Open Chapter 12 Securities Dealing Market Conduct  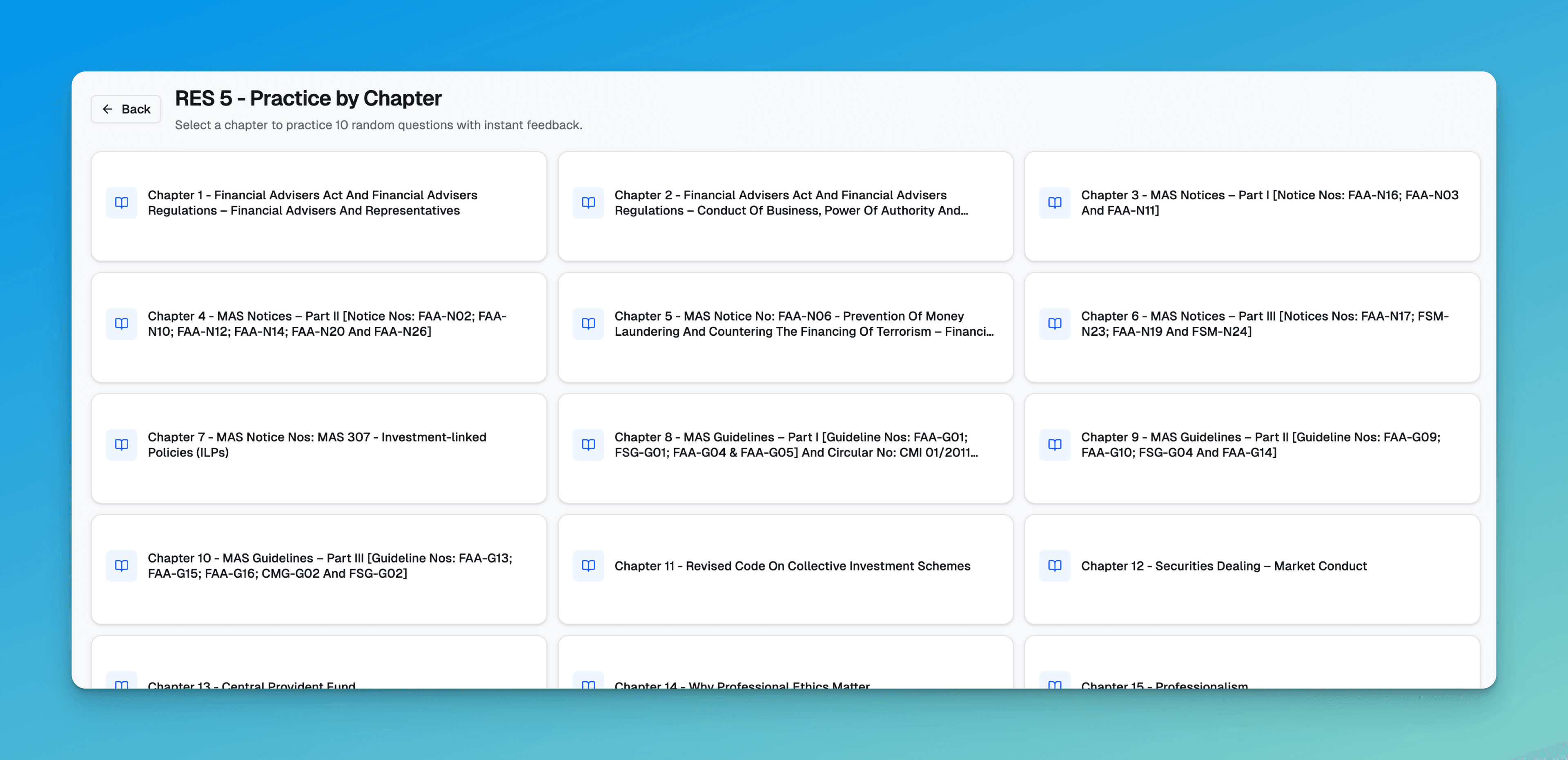click(1223, 566)
